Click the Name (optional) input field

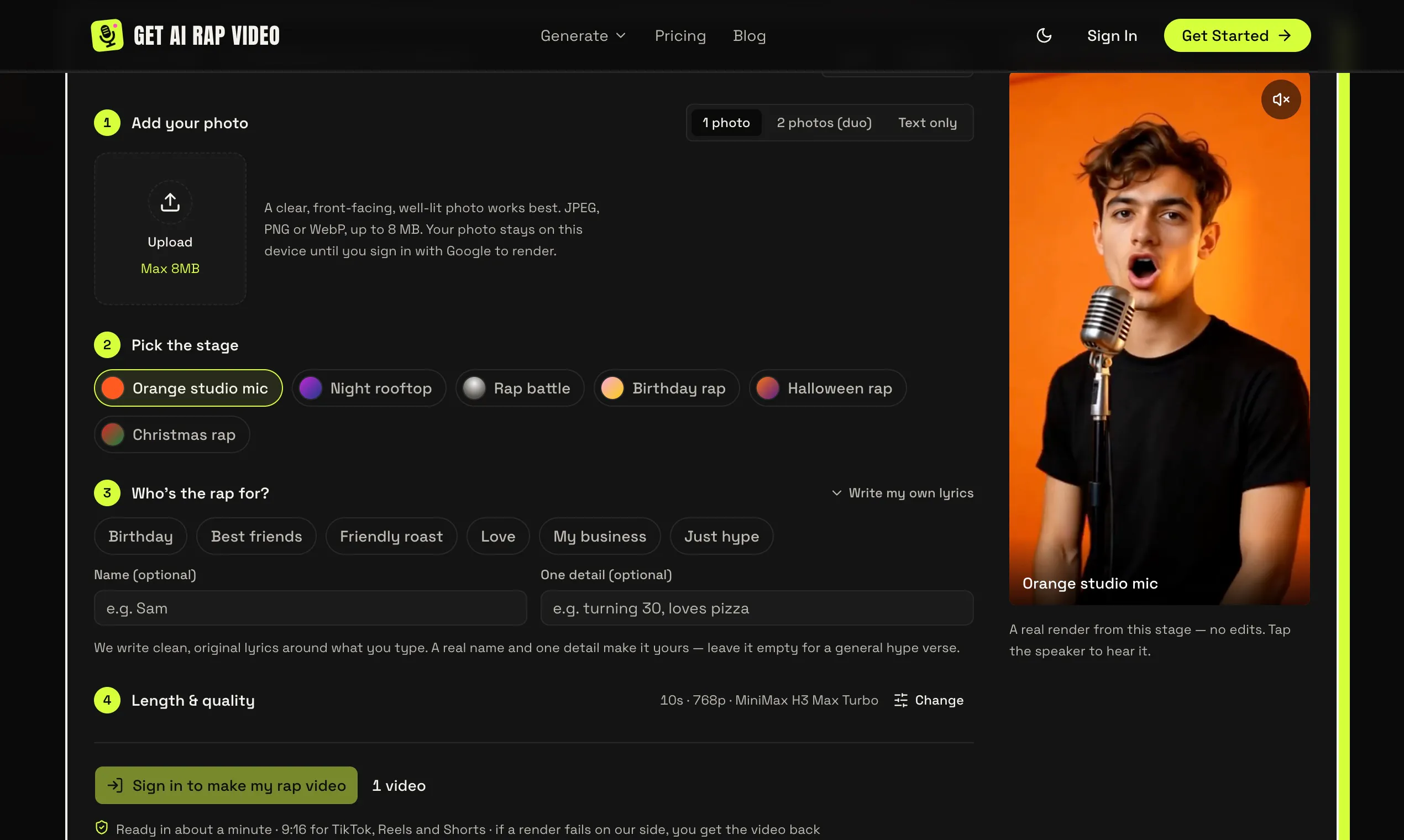(310, 608)
